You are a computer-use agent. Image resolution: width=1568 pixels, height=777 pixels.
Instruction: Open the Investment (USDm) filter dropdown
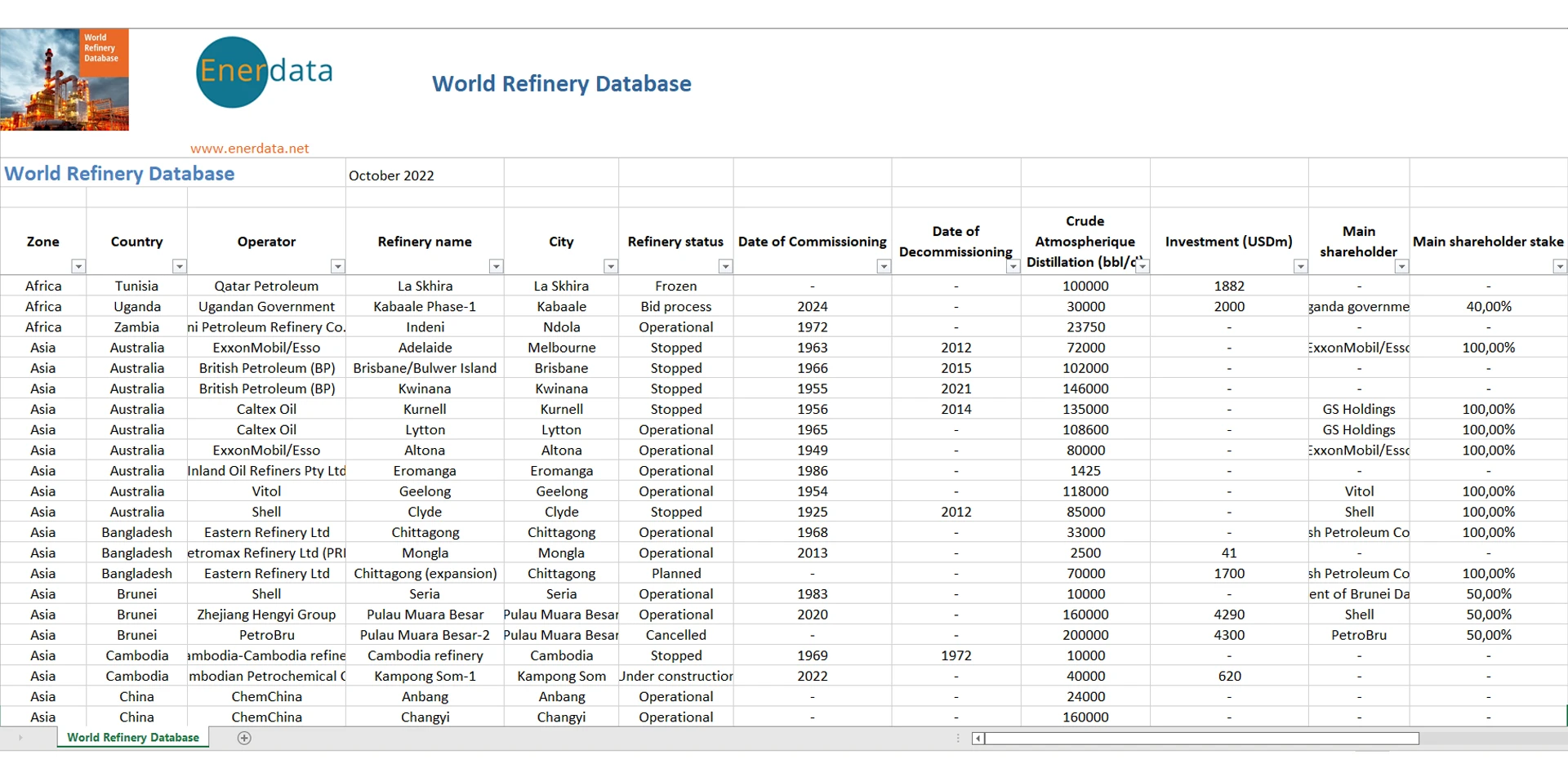[1301, 266]
